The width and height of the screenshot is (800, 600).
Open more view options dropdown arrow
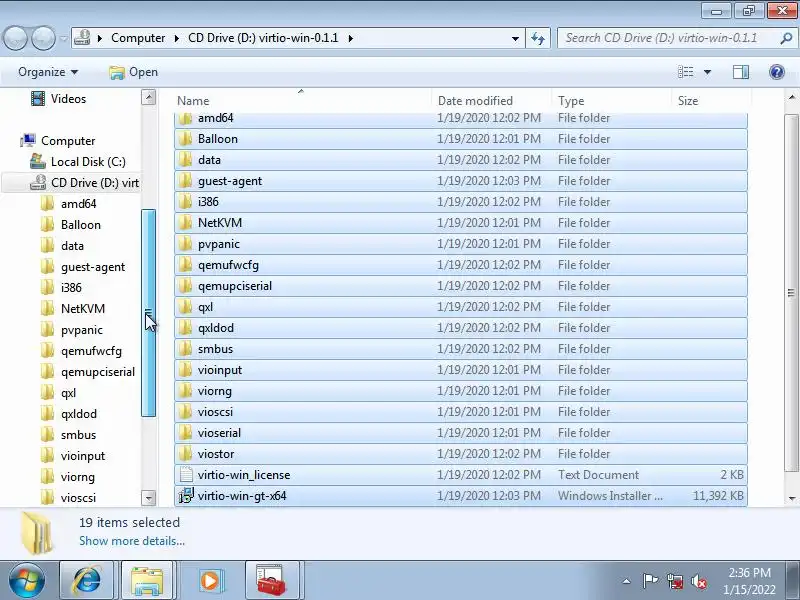[x=708, y=72]
